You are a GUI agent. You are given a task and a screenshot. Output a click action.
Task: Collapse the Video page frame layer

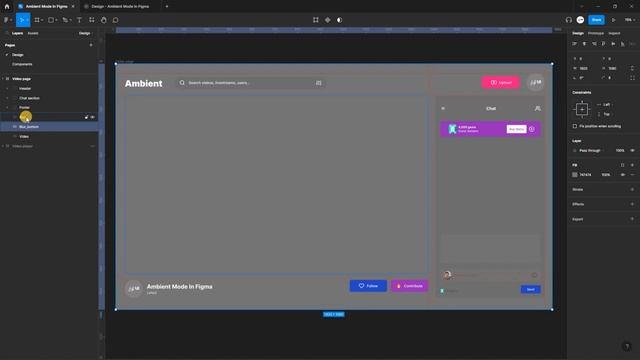3,79
